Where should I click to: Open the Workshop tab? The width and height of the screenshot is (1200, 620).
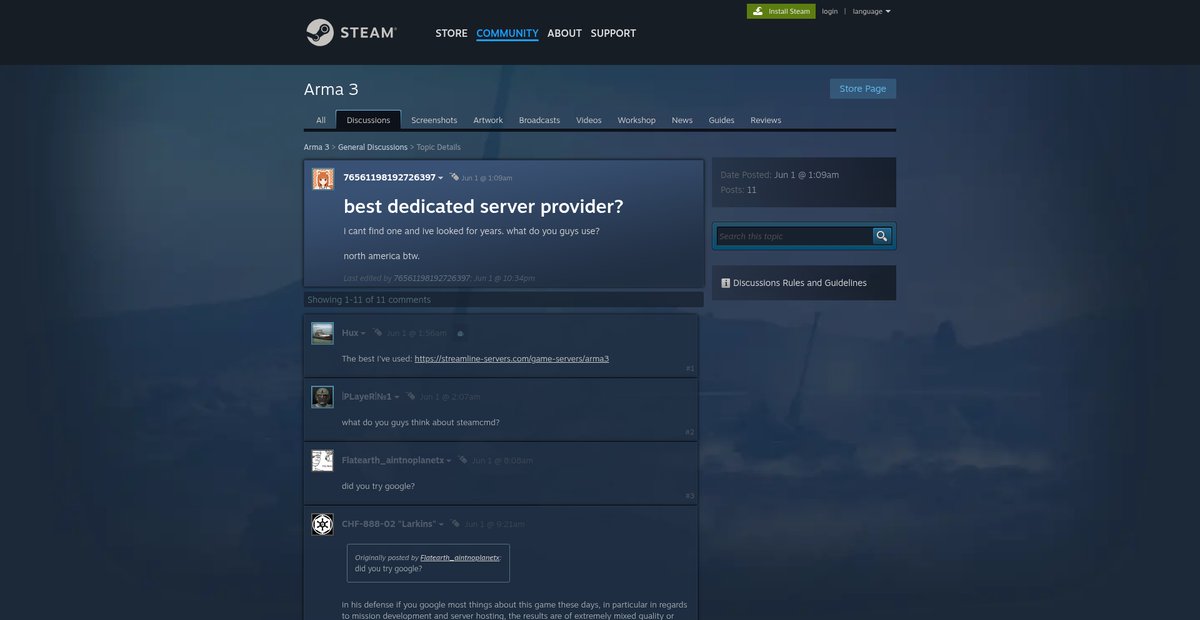(x=636, y=120)
